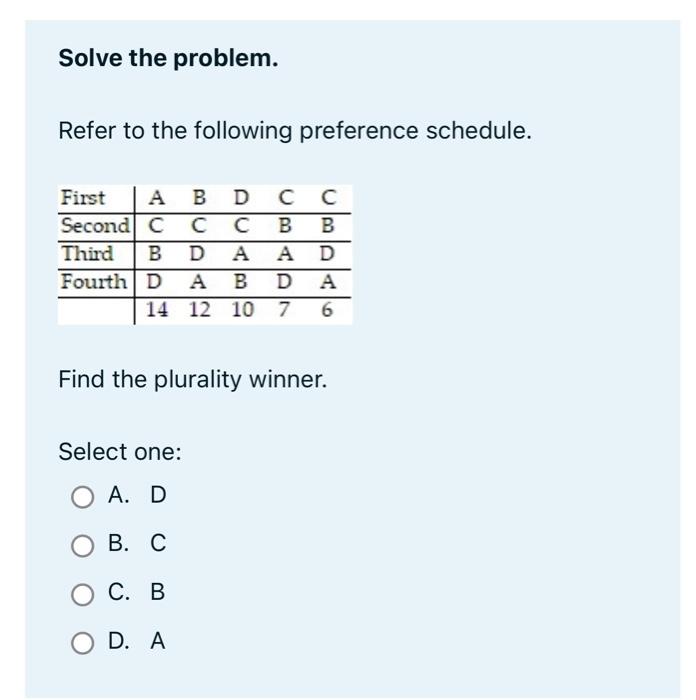Click the answer text 'B' beside label C.
696x700 pixels.
158,592
